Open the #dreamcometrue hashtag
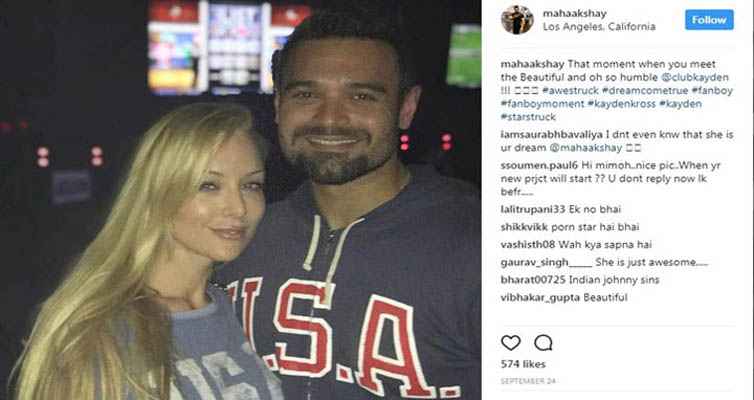Viewport: 754px width, 400px height. [x=645, y=90]
